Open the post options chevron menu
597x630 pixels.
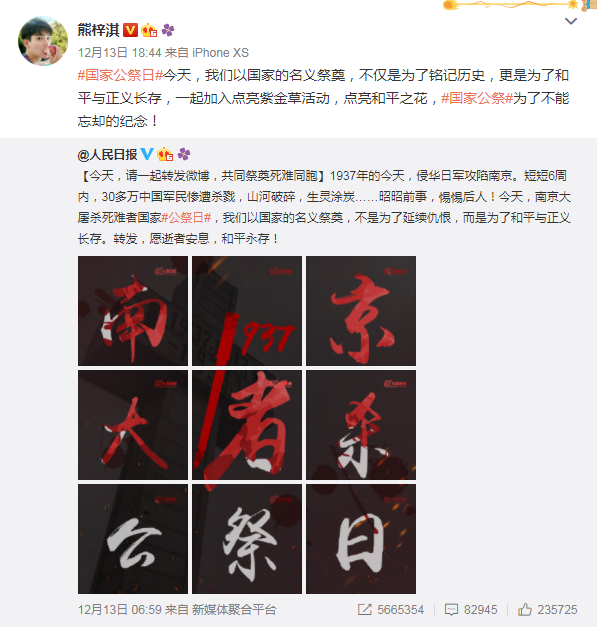tap(570, 21)
